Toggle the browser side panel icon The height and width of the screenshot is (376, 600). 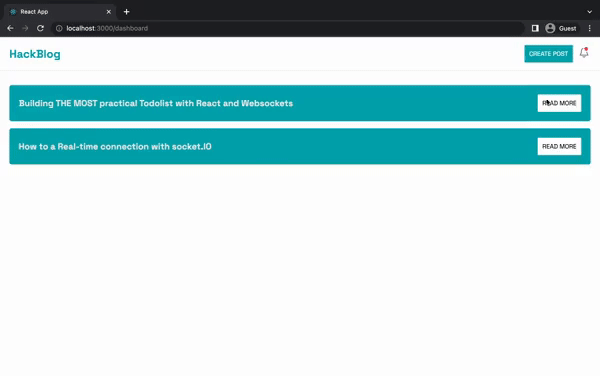tap(535, 28)
